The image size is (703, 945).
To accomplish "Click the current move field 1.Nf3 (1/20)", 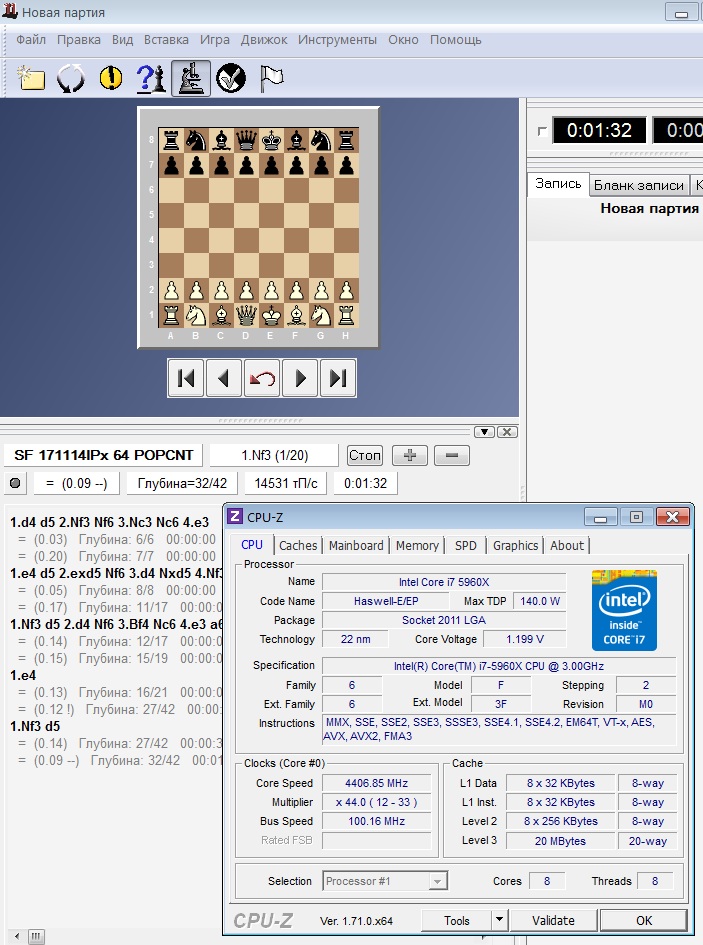I will [274, 455].
